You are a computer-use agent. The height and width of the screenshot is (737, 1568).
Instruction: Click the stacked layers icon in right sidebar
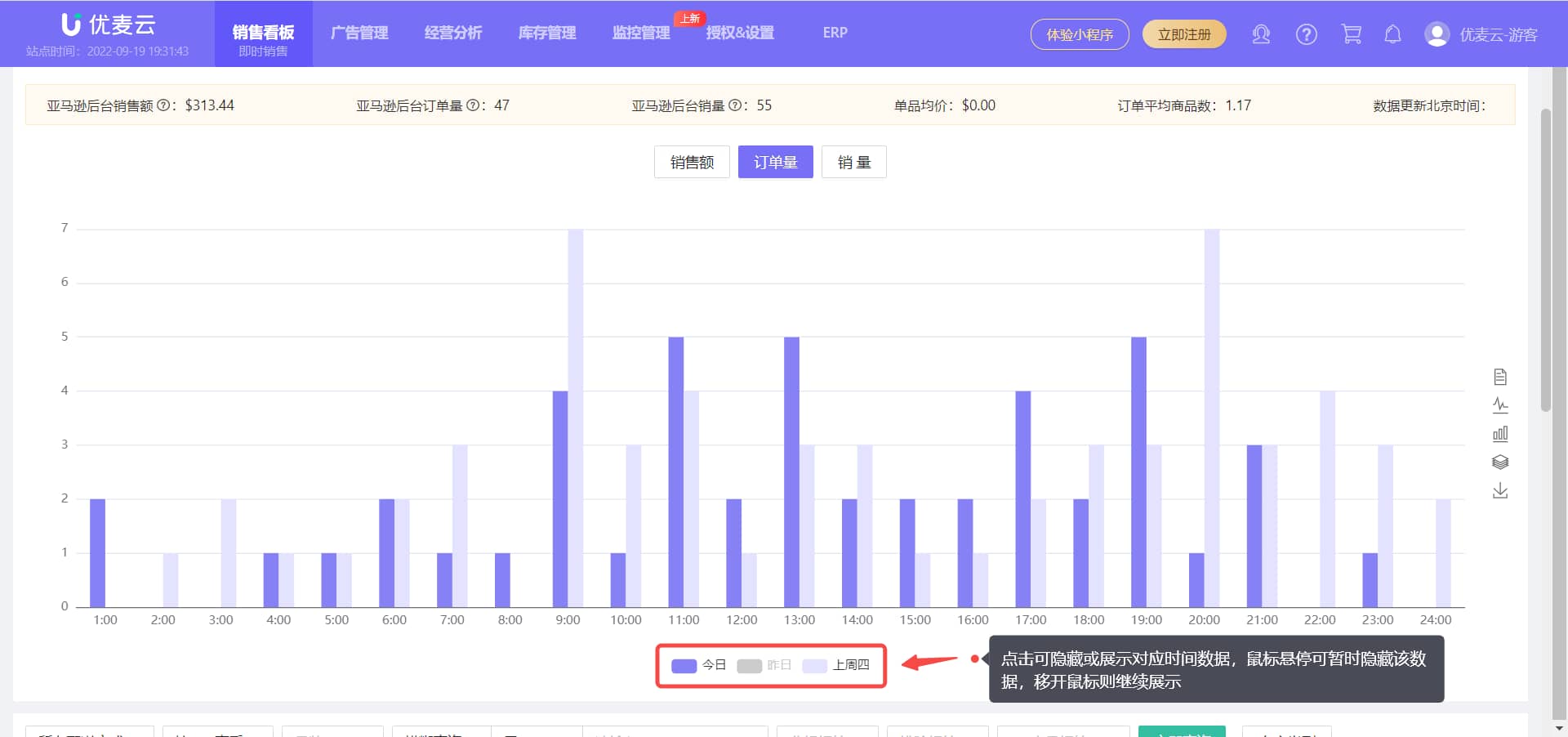(x=1500, y=462)
